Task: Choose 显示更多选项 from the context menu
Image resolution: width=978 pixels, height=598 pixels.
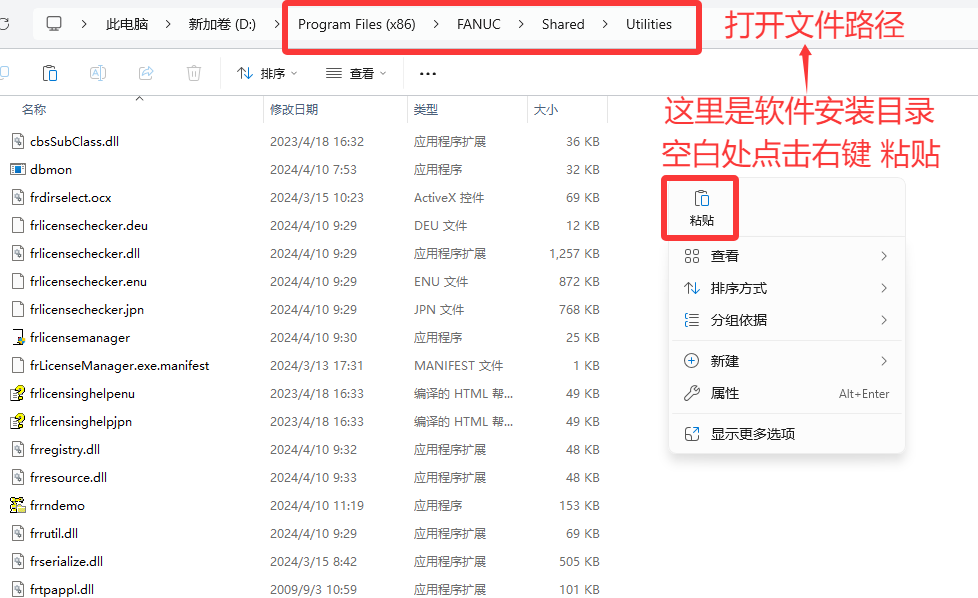Action: pyautogui.click(x=752, y=434)
